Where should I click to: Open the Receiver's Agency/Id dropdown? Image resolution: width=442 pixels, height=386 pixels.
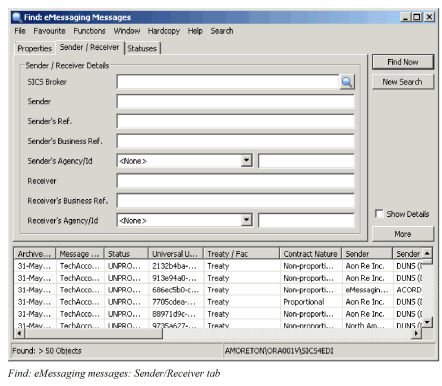pyautogui.click(x=246, y=220)
